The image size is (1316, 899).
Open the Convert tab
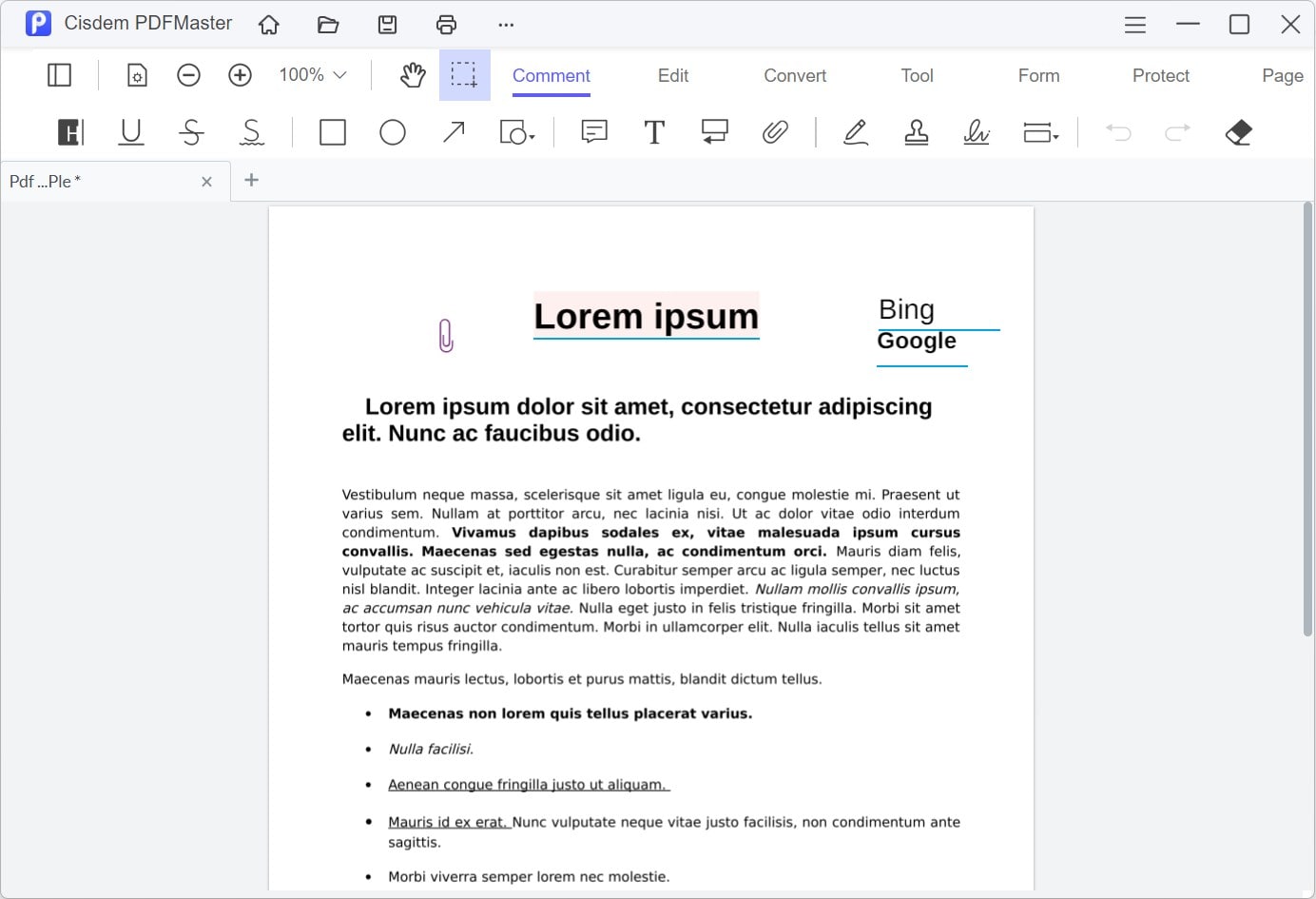(x=795, y=75)
